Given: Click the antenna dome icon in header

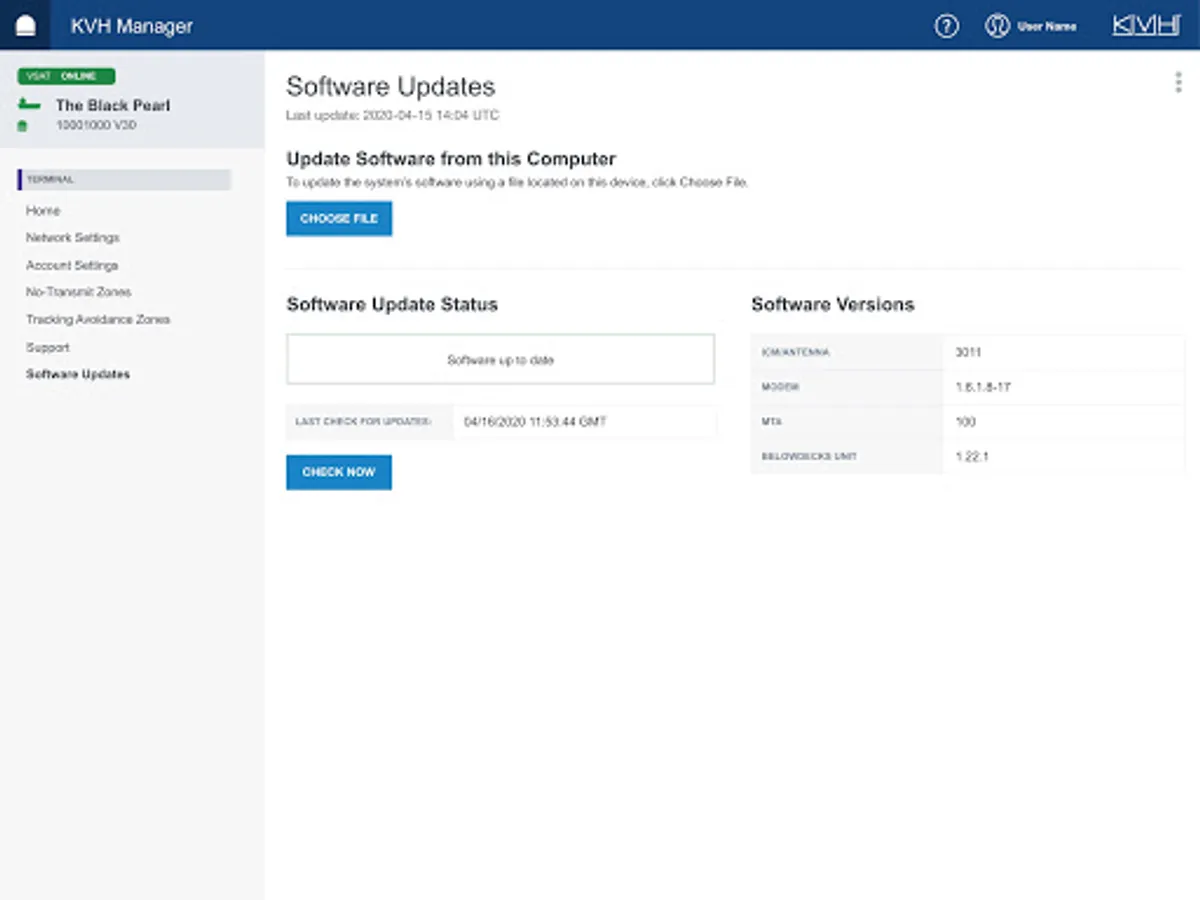Looking at the screenshot, I should pos(25,26).
